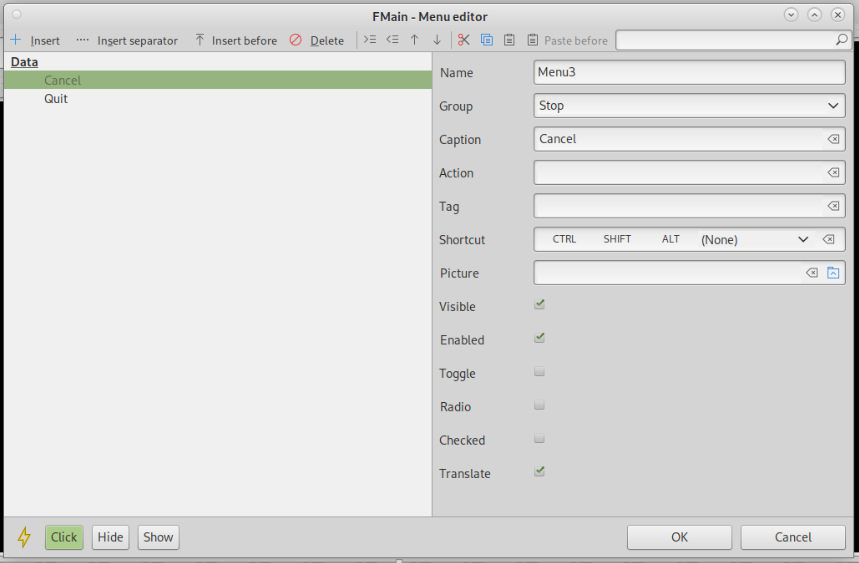Click the copy icon in toolbar

487,40
